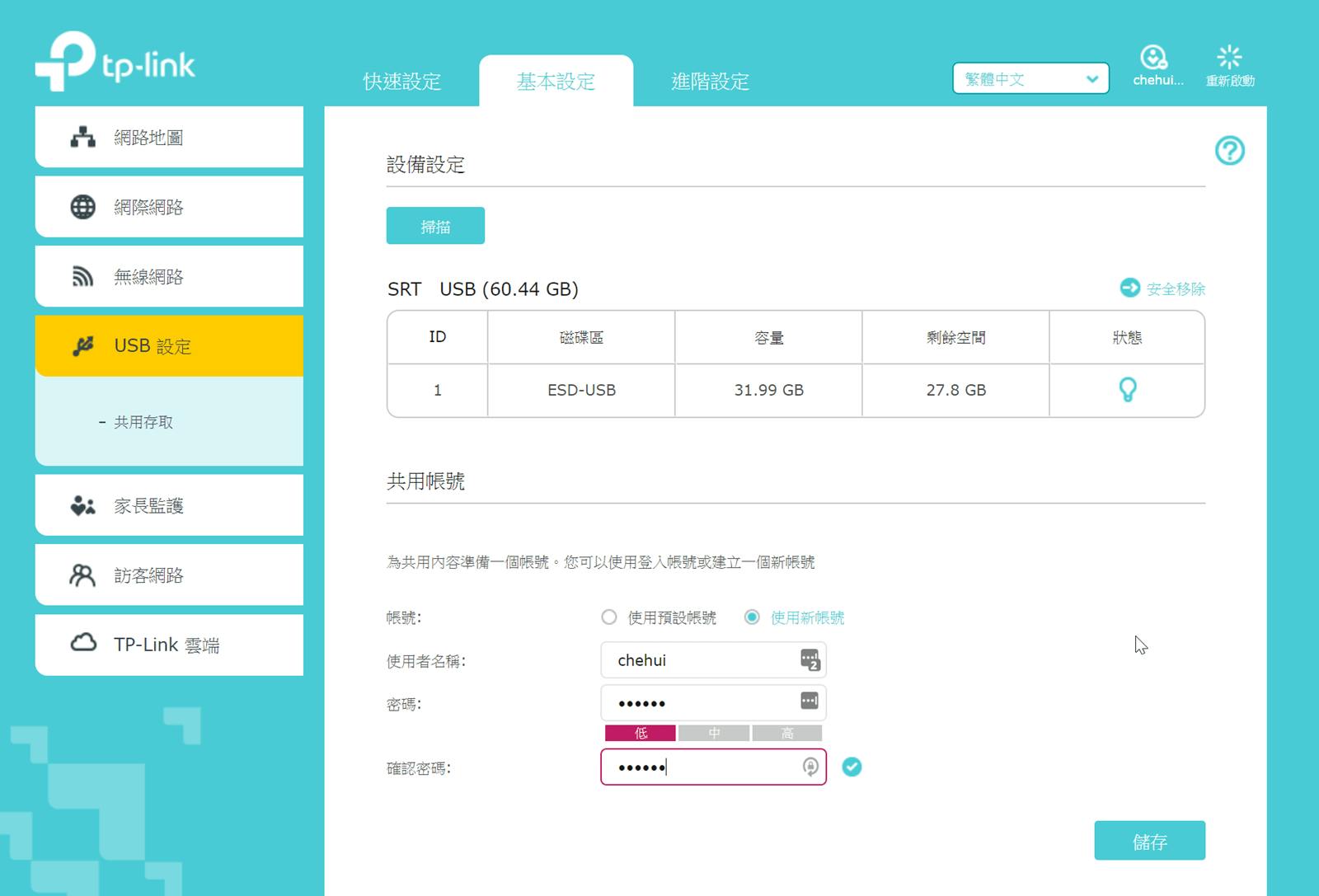Click the USB 設定 sidebar icon
This screenshot has width=1319, height=896.
pyautogui.click(x=82, y=346)
